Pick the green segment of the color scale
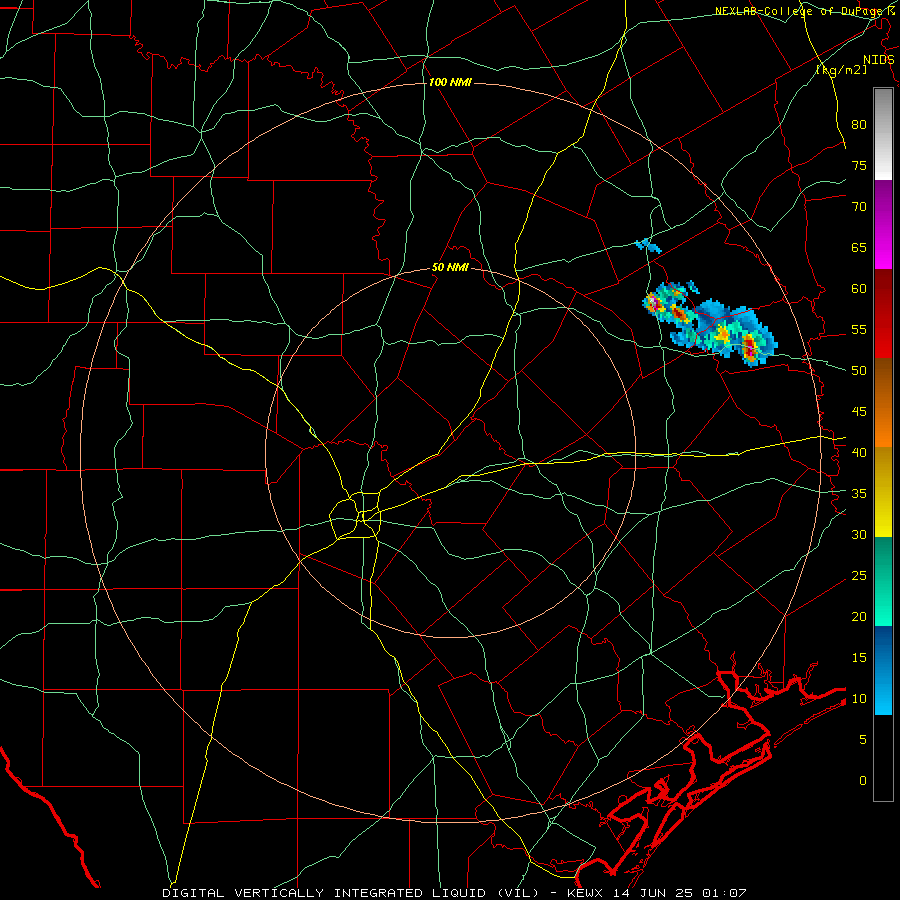 point(883,581)
